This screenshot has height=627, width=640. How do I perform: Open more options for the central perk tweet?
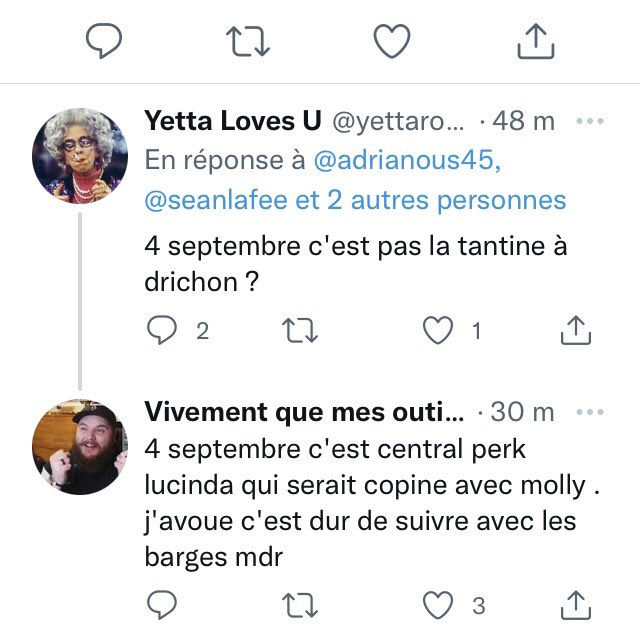pos(591,412)
